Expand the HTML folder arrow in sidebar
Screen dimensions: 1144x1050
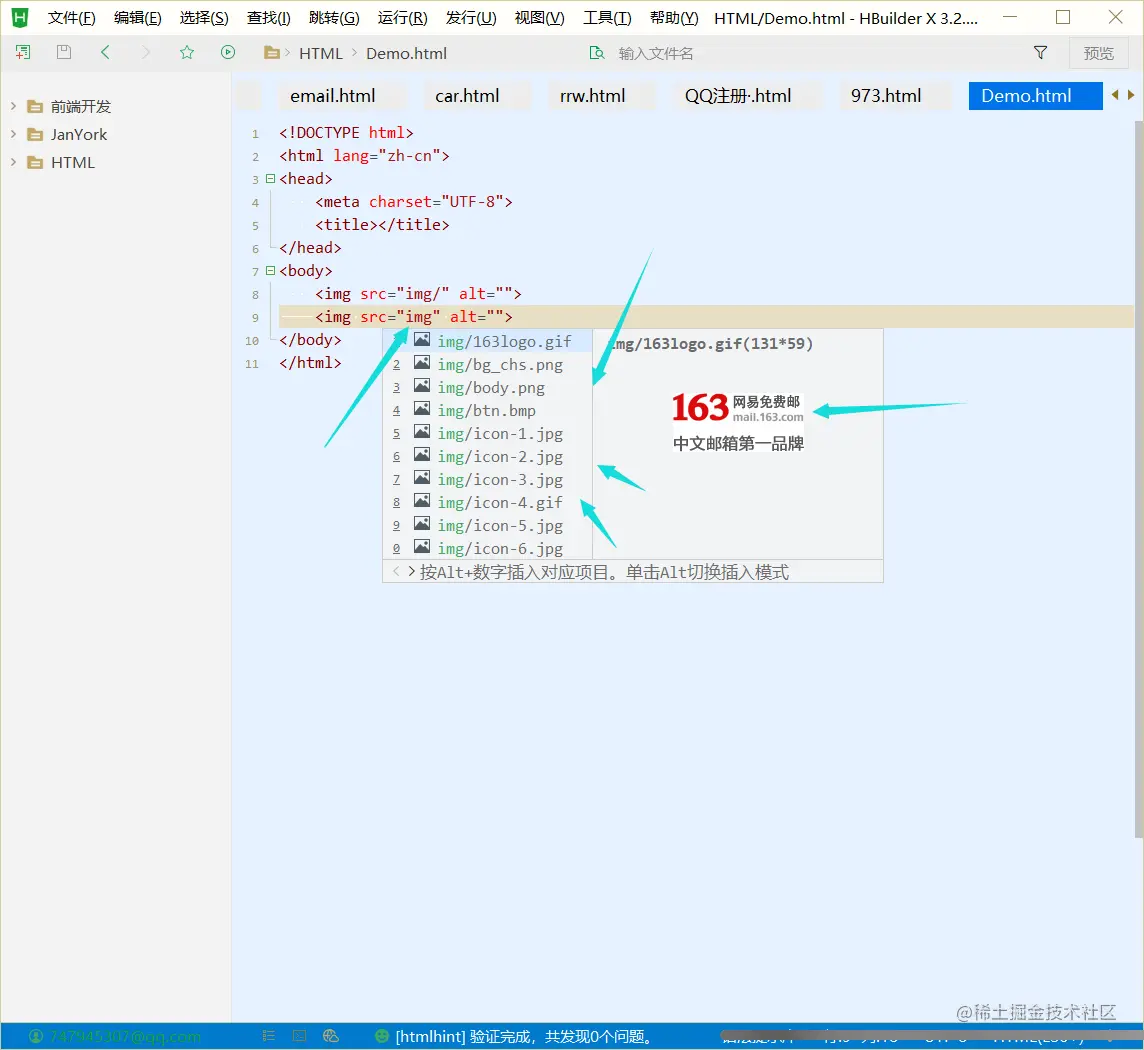(13, 162)
